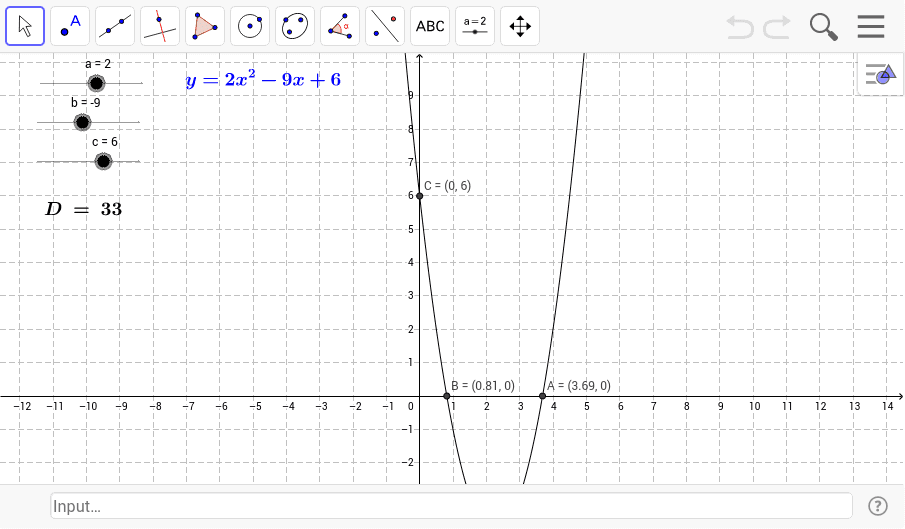Screen dimensions: 905x529
Task: Click x-axis tick label 14
Action: click(x=888, y=406)
